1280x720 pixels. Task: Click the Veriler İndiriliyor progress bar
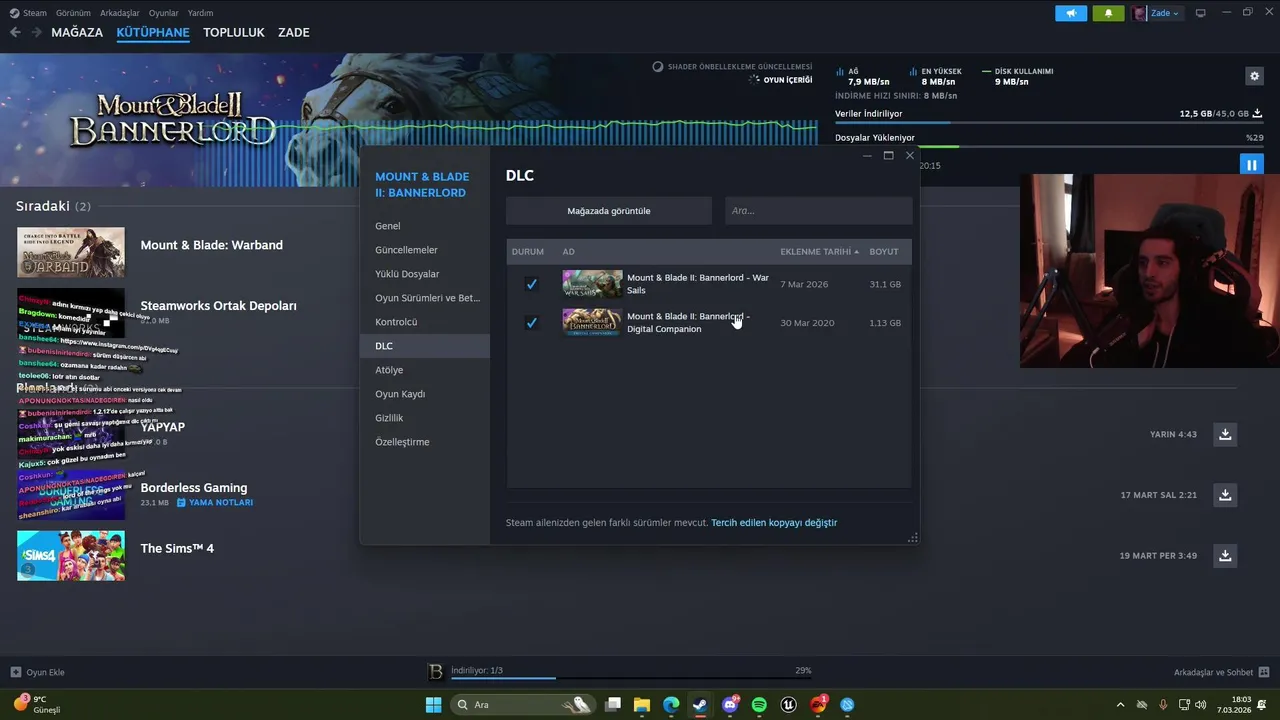tap(1048, 123)
